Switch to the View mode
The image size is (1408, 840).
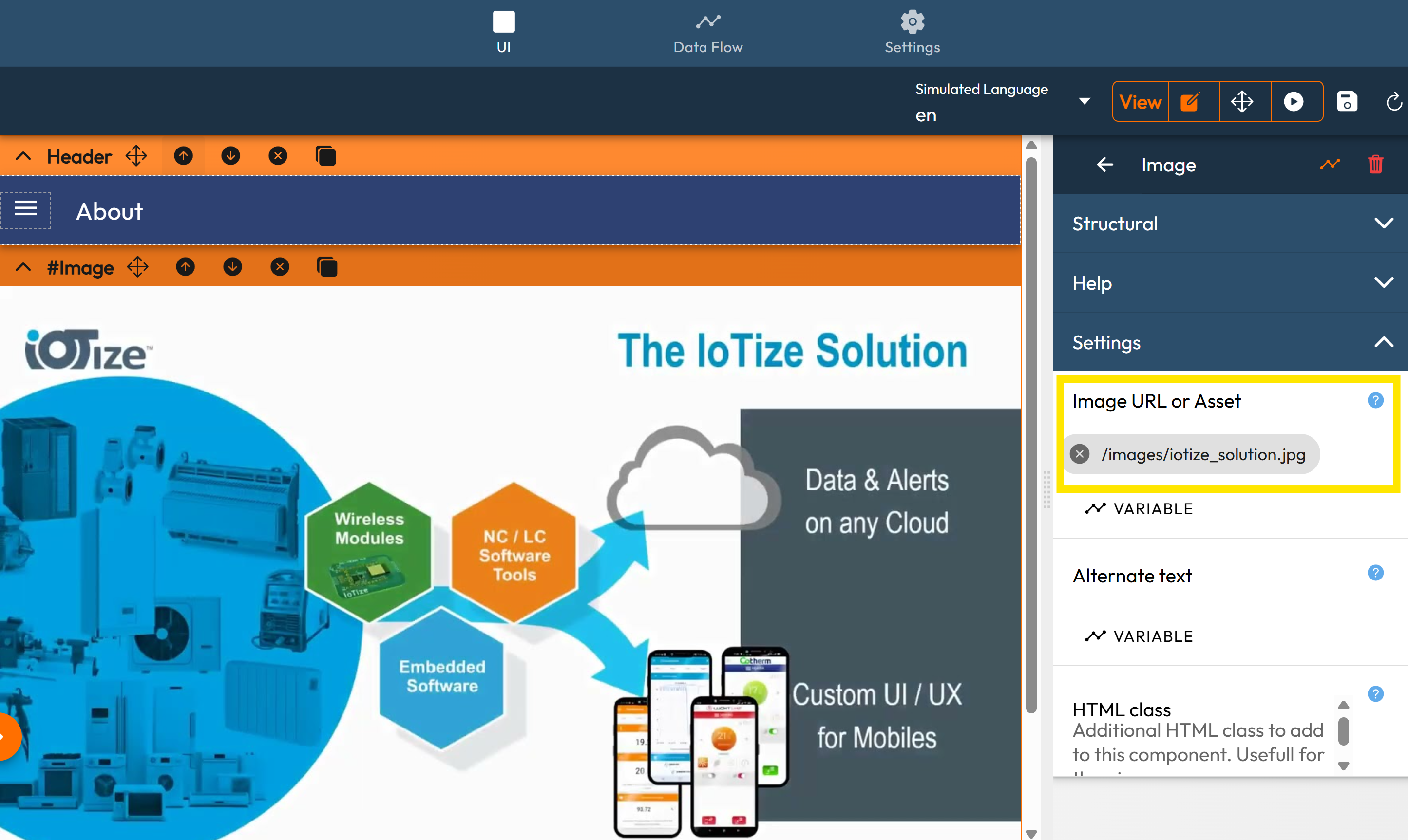[1140, 102]
